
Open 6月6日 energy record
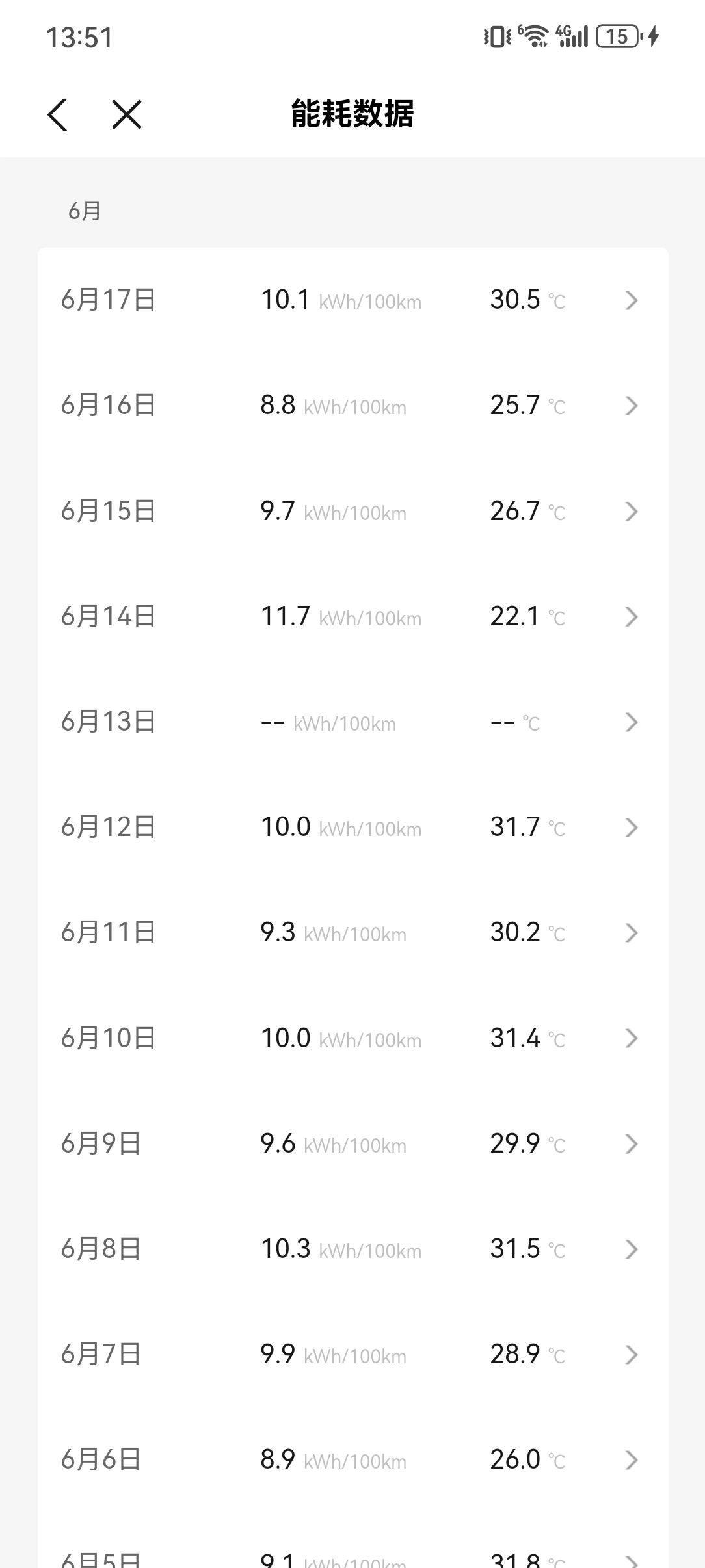(353, 1460)
